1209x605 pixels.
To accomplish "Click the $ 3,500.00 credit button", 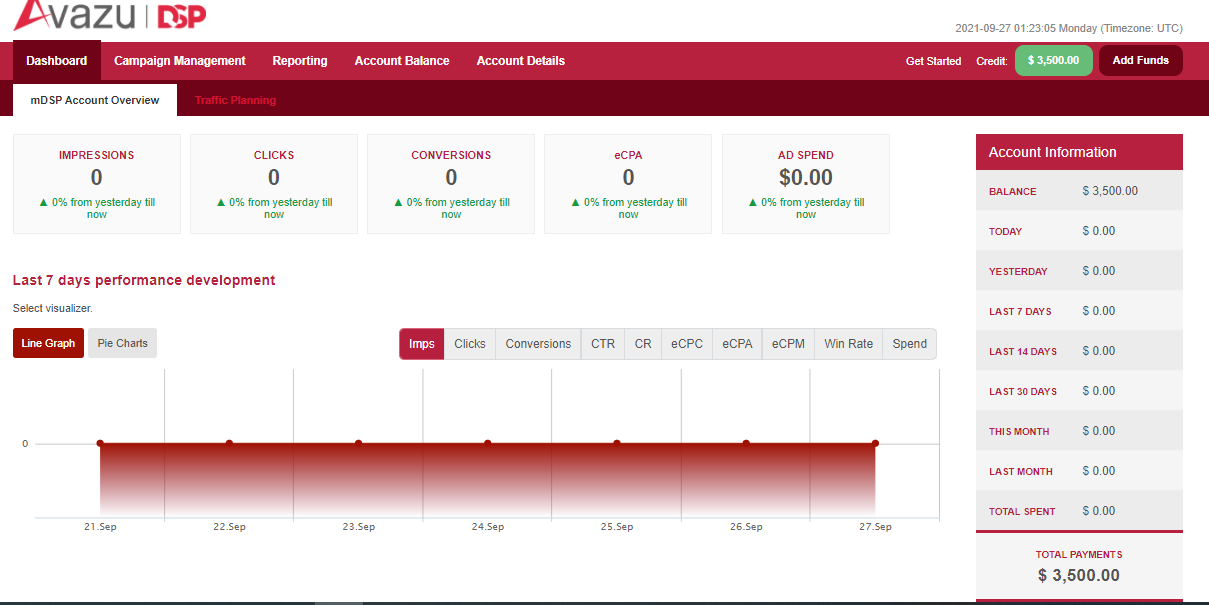I will point(1054,60).
